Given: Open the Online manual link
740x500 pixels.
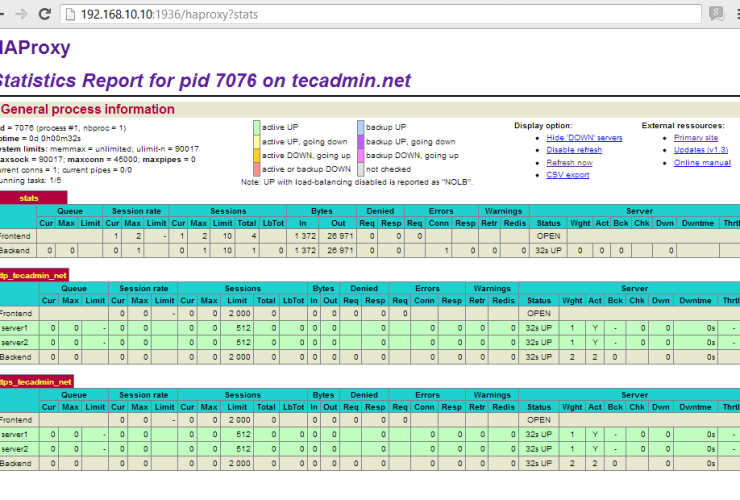Looking at the screenshot, I should coord(702,162).
